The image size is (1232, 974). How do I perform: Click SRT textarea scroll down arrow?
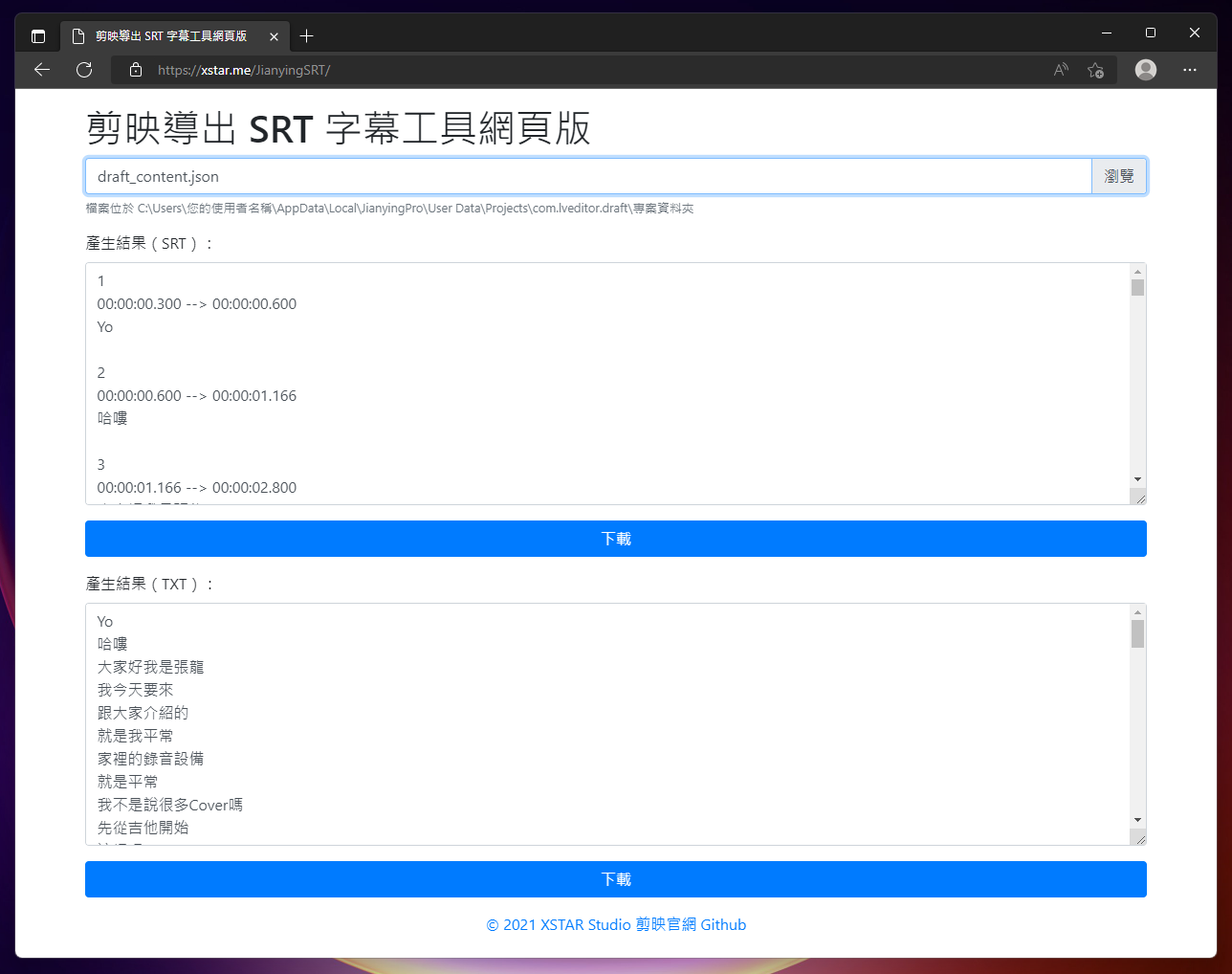(1137, 479)
